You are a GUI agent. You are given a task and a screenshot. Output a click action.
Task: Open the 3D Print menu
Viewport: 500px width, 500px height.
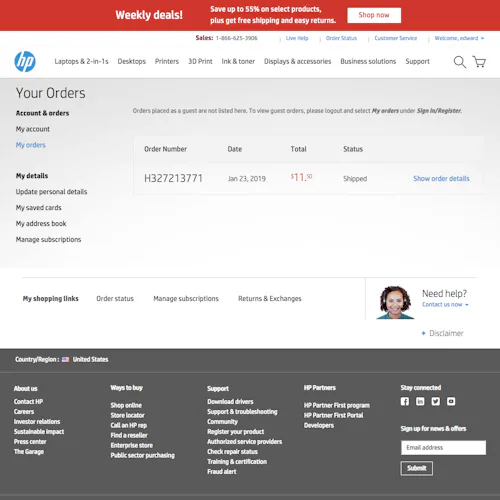200,61
